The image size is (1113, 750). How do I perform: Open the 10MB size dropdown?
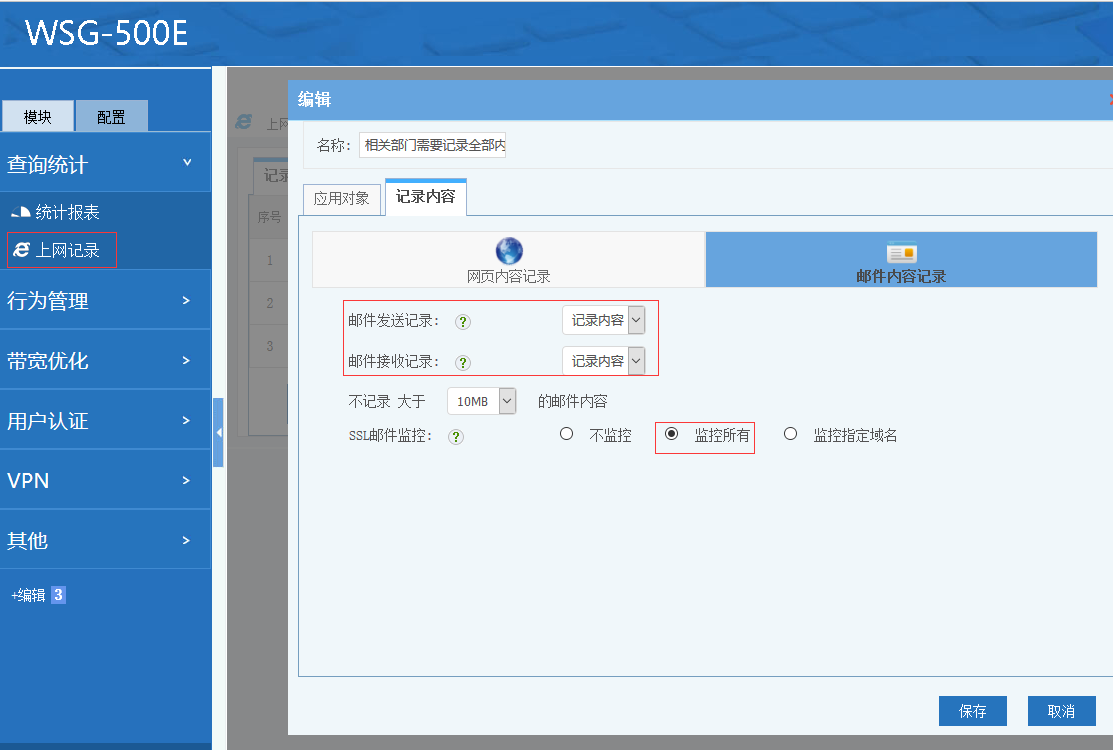[x=481, y=401]
